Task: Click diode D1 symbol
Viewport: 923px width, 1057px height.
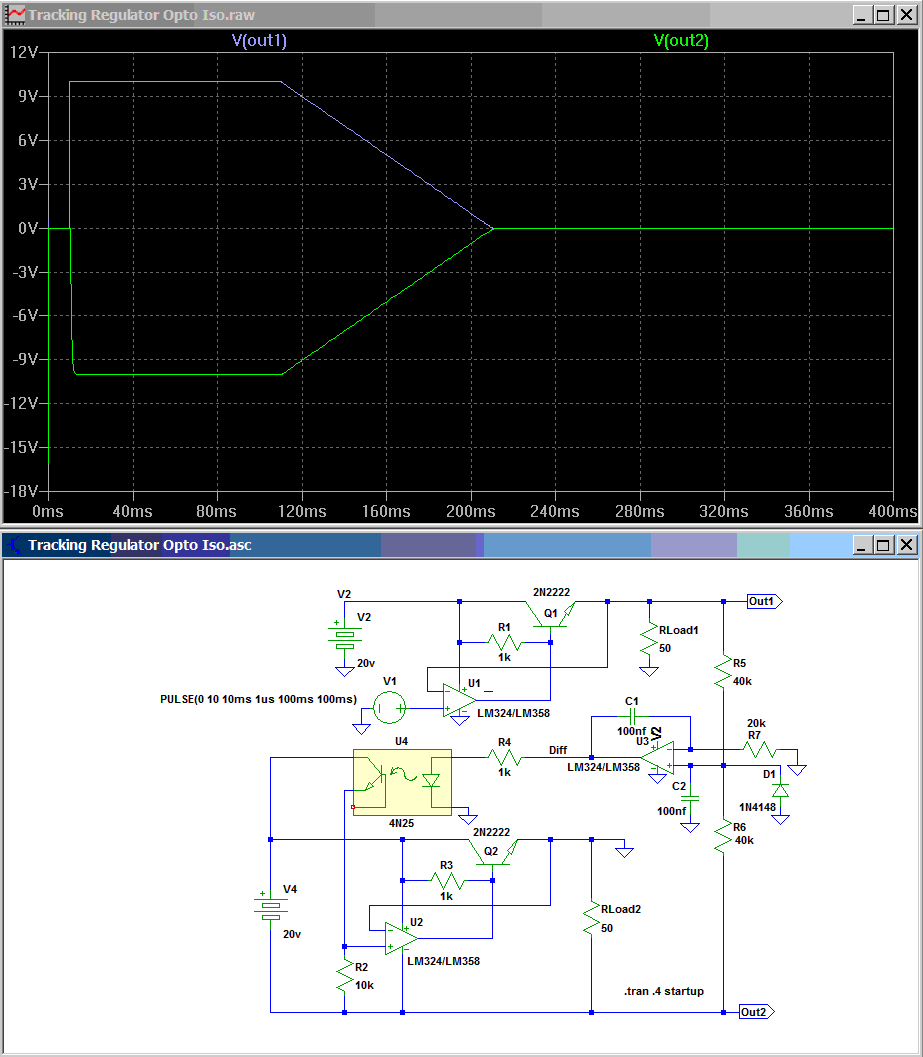Action: click(780, 790)
